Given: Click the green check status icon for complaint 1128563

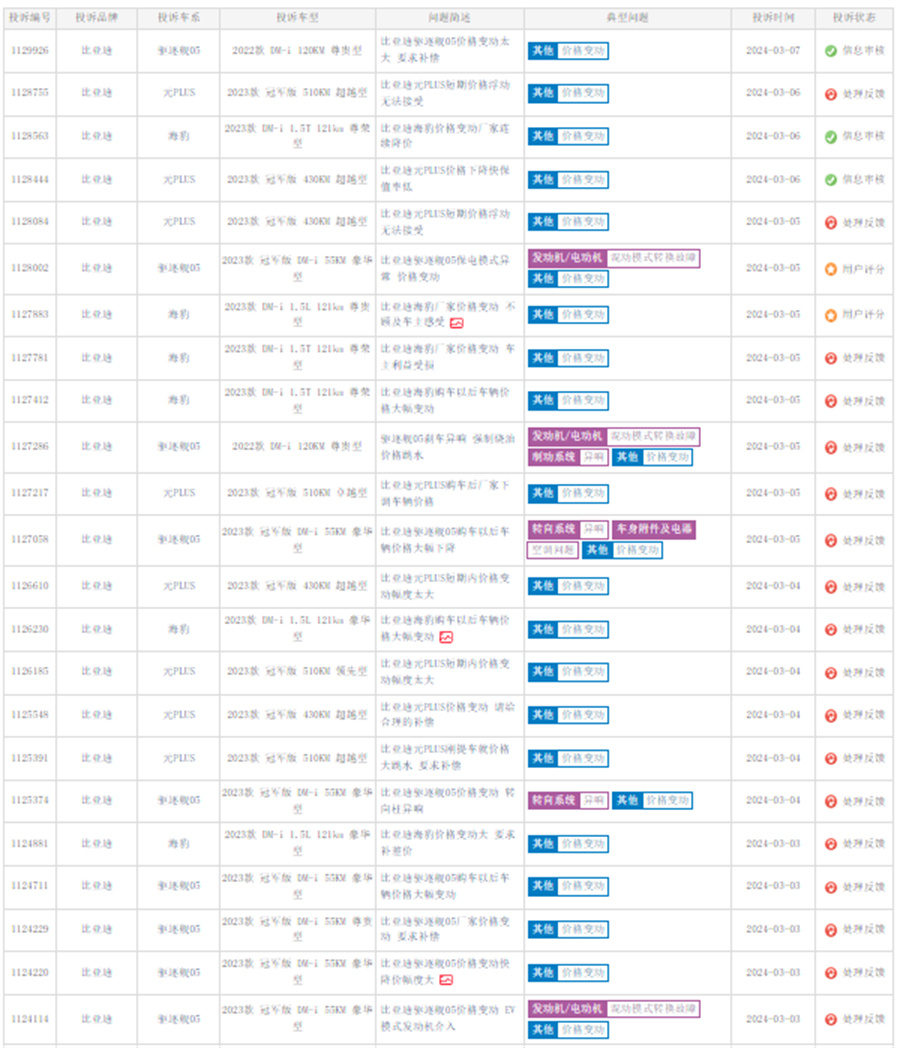Looking at the screenshot, I should click(x=831, y=136).
